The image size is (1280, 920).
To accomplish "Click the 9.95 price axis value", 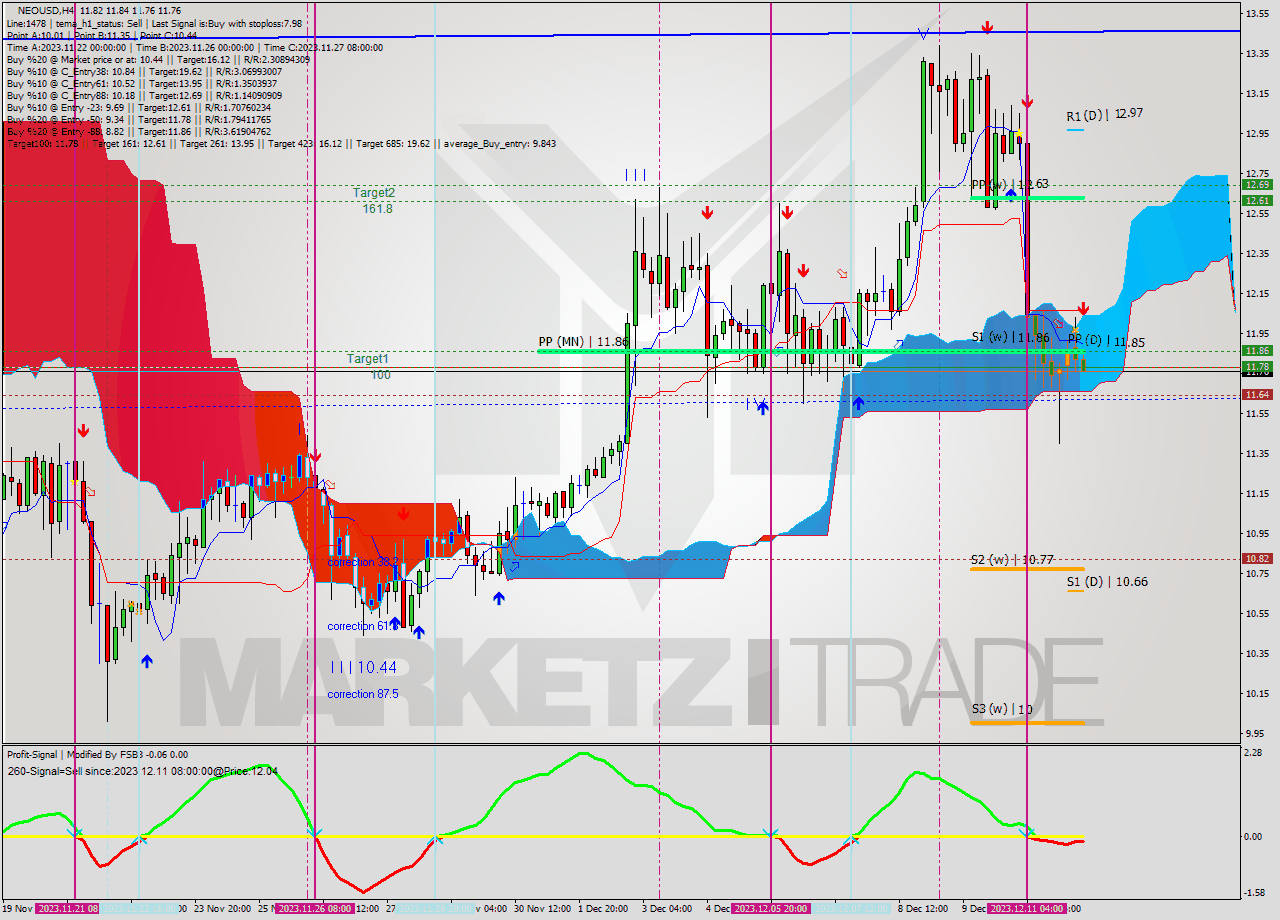I will [x=1257, y=733].
